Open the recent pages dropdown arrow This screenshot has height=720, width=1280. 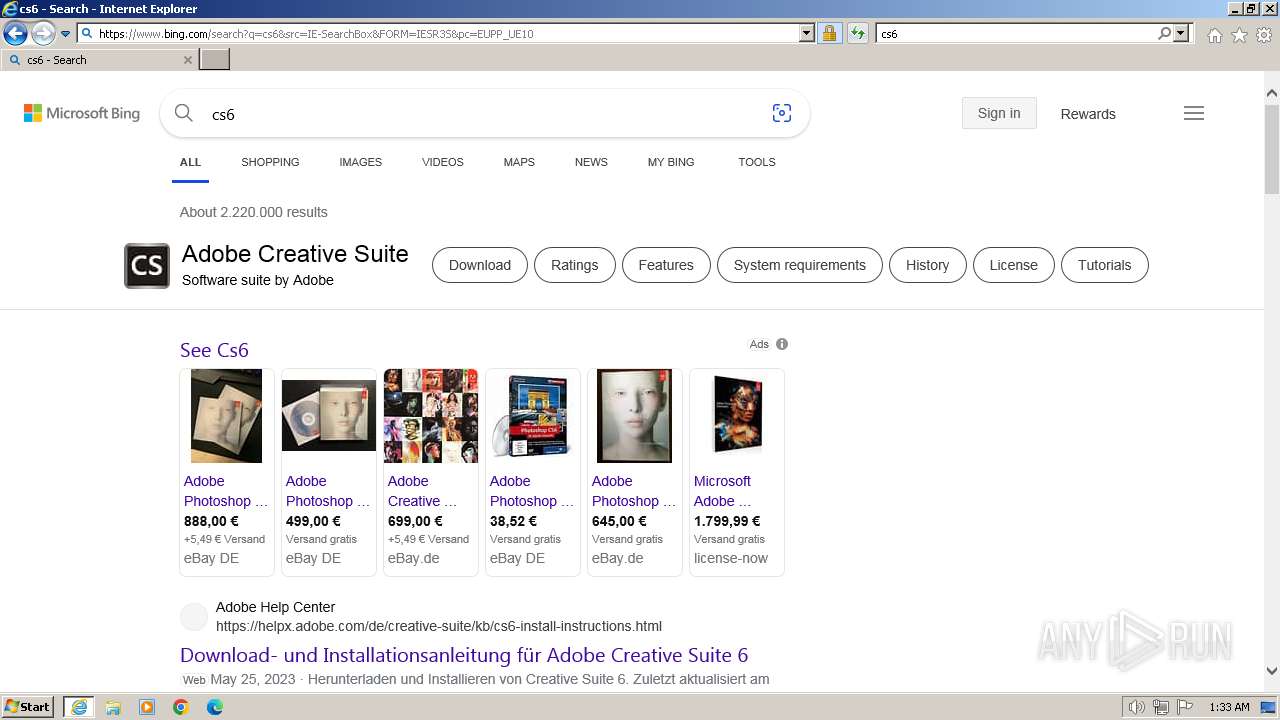pyautogui.click(x=66, y=34)
